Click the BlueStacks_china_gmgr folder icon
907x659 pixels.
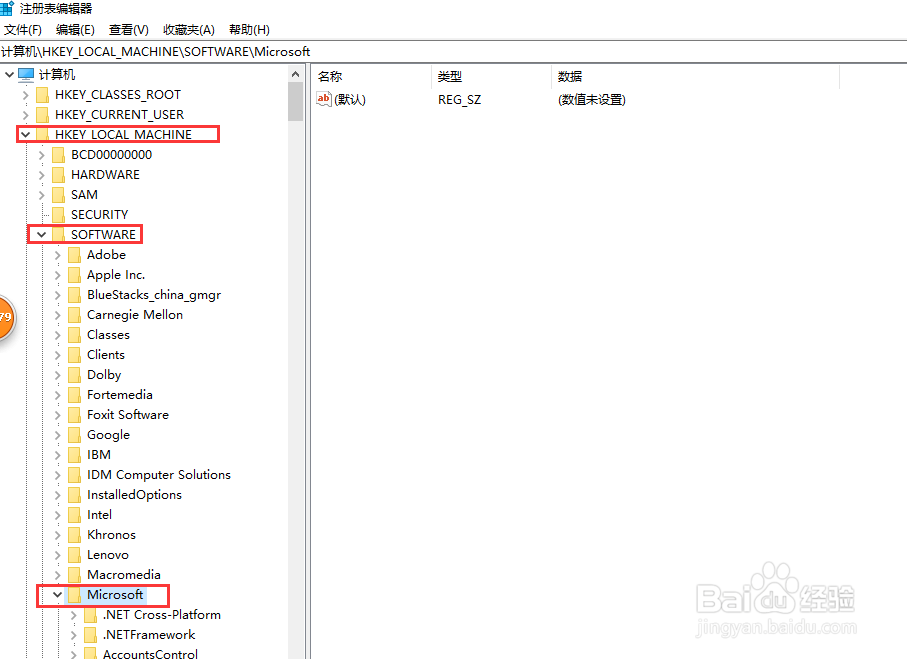click(74, 295)
